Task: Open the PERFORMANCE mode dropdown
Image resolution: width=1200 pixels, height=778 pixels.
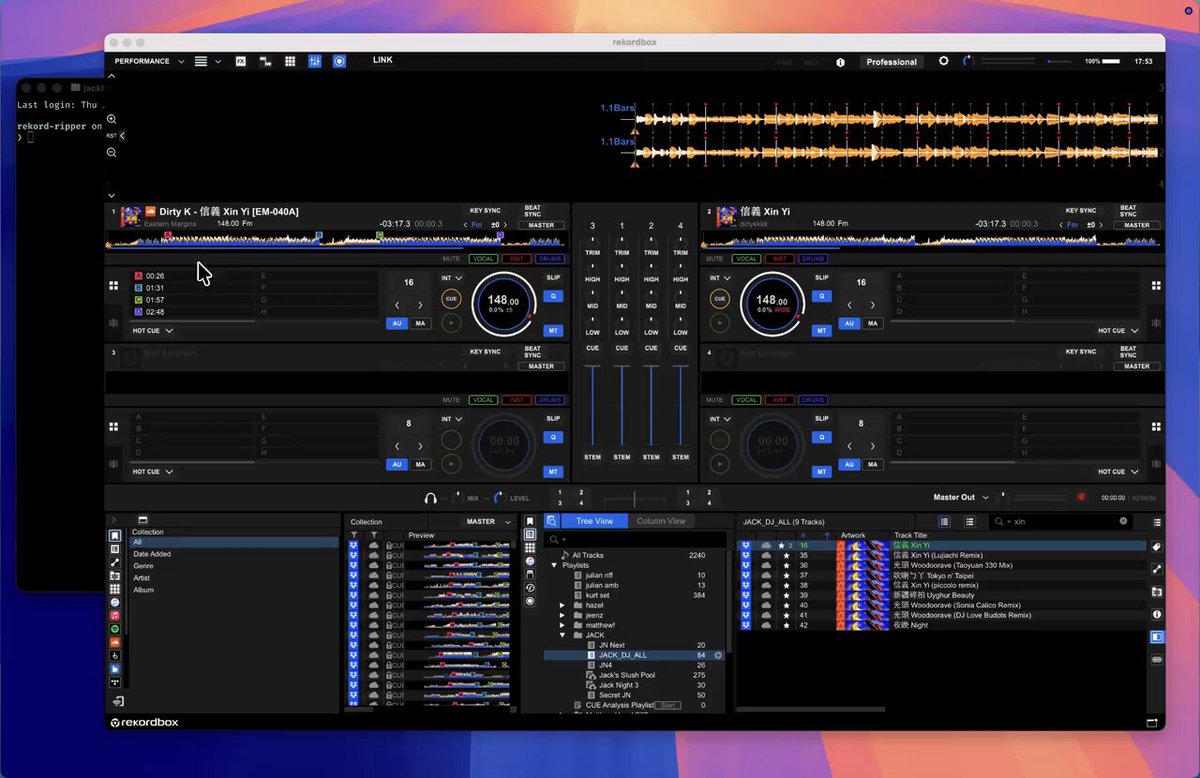Action: click(x=149, y=61)
